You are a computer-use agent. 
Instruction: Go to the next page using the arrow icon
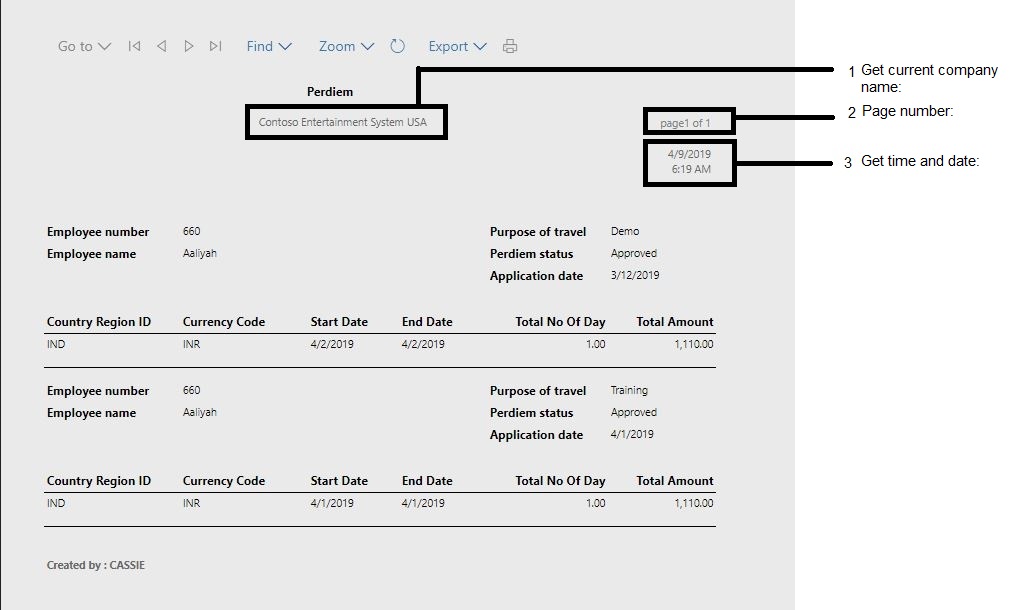point(189,46)
